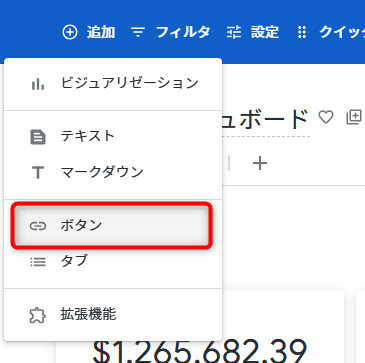Image resolution: width=365 pixels, height=363 pixels.
Task: Open the 追加 (Add) menu button
Action: [x=89, y=32]
